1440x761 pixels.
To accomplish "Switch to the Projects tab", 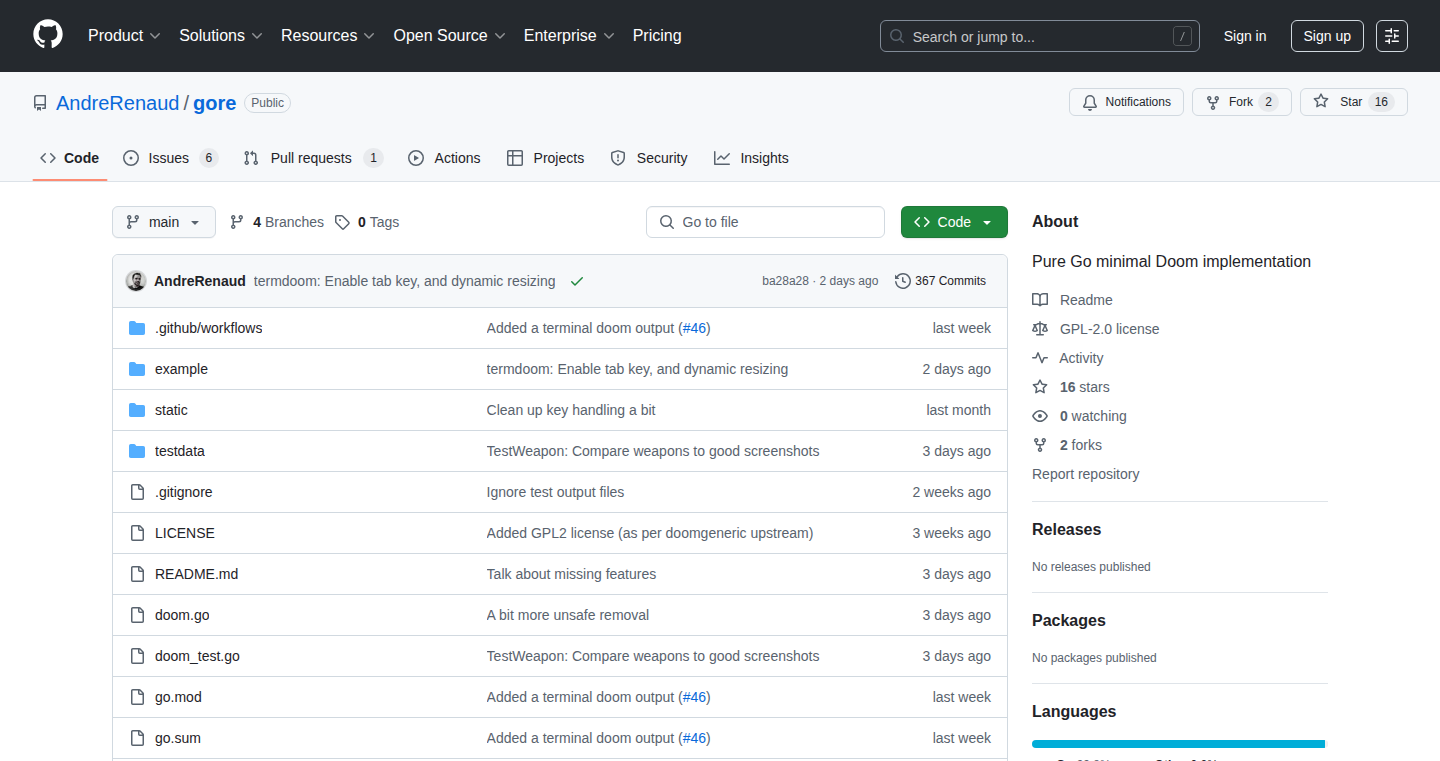I will [545, 158].
